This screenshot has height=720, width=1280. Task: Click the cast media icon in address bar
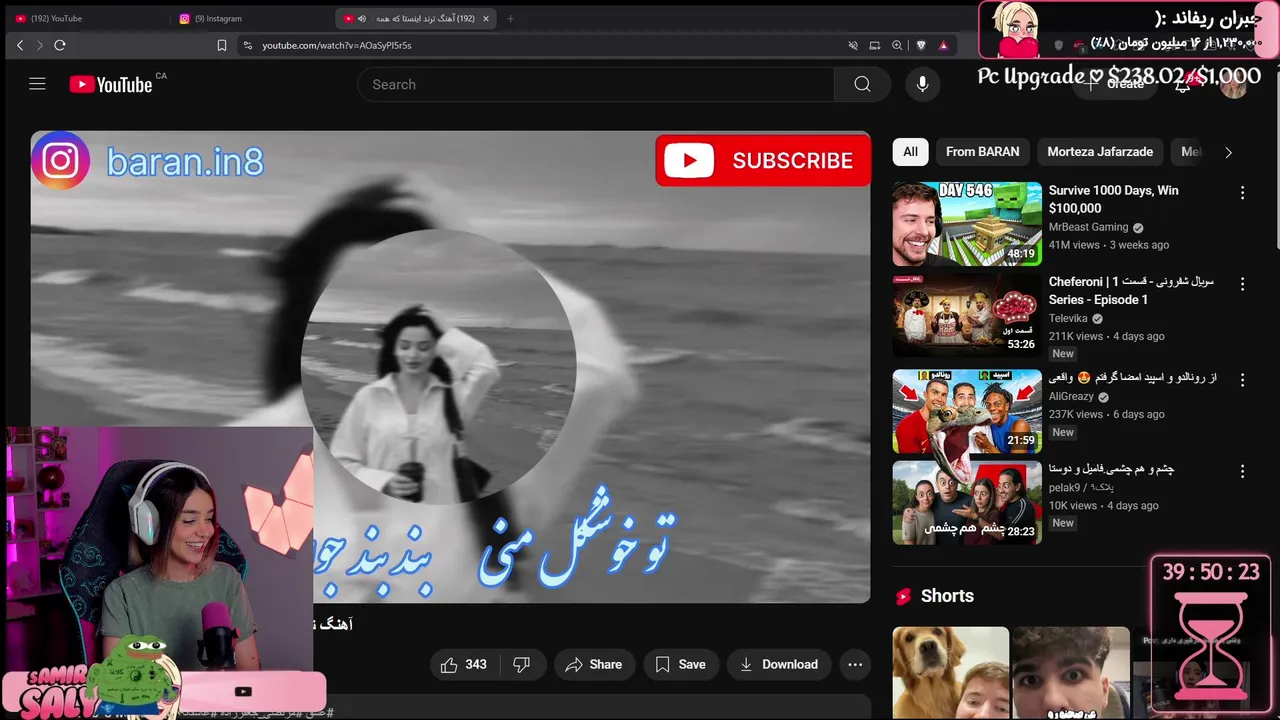[875, 45]
